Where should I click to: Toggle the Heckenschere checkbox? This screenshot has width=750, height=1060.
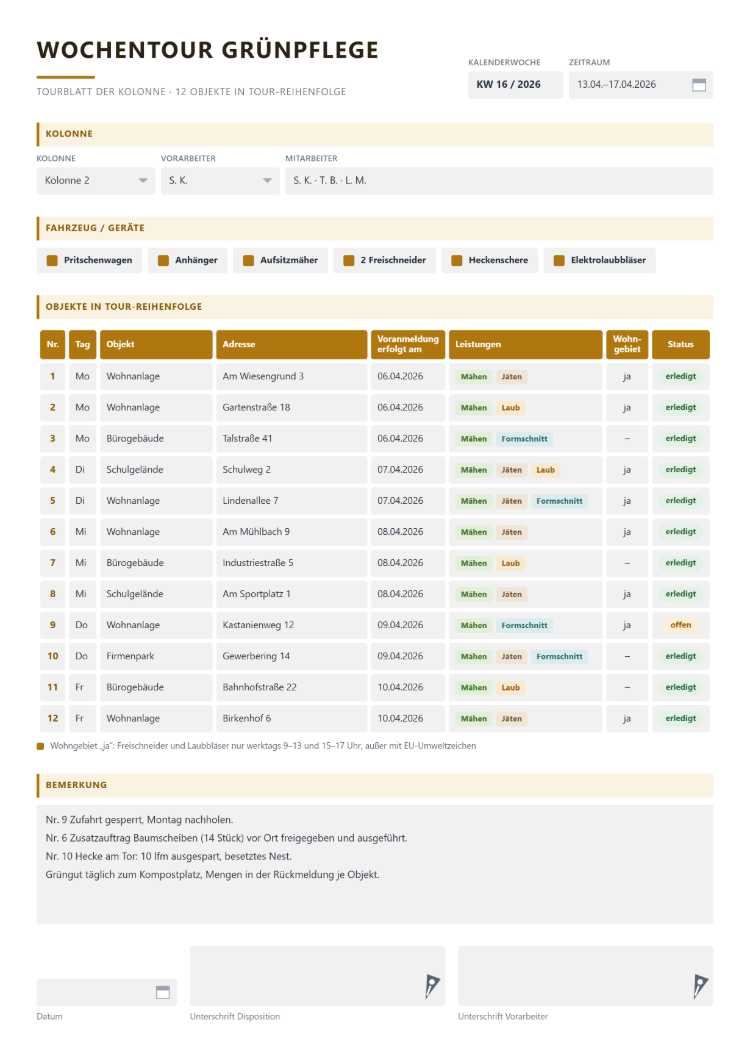pyautogui.click(x=456, y=260)
